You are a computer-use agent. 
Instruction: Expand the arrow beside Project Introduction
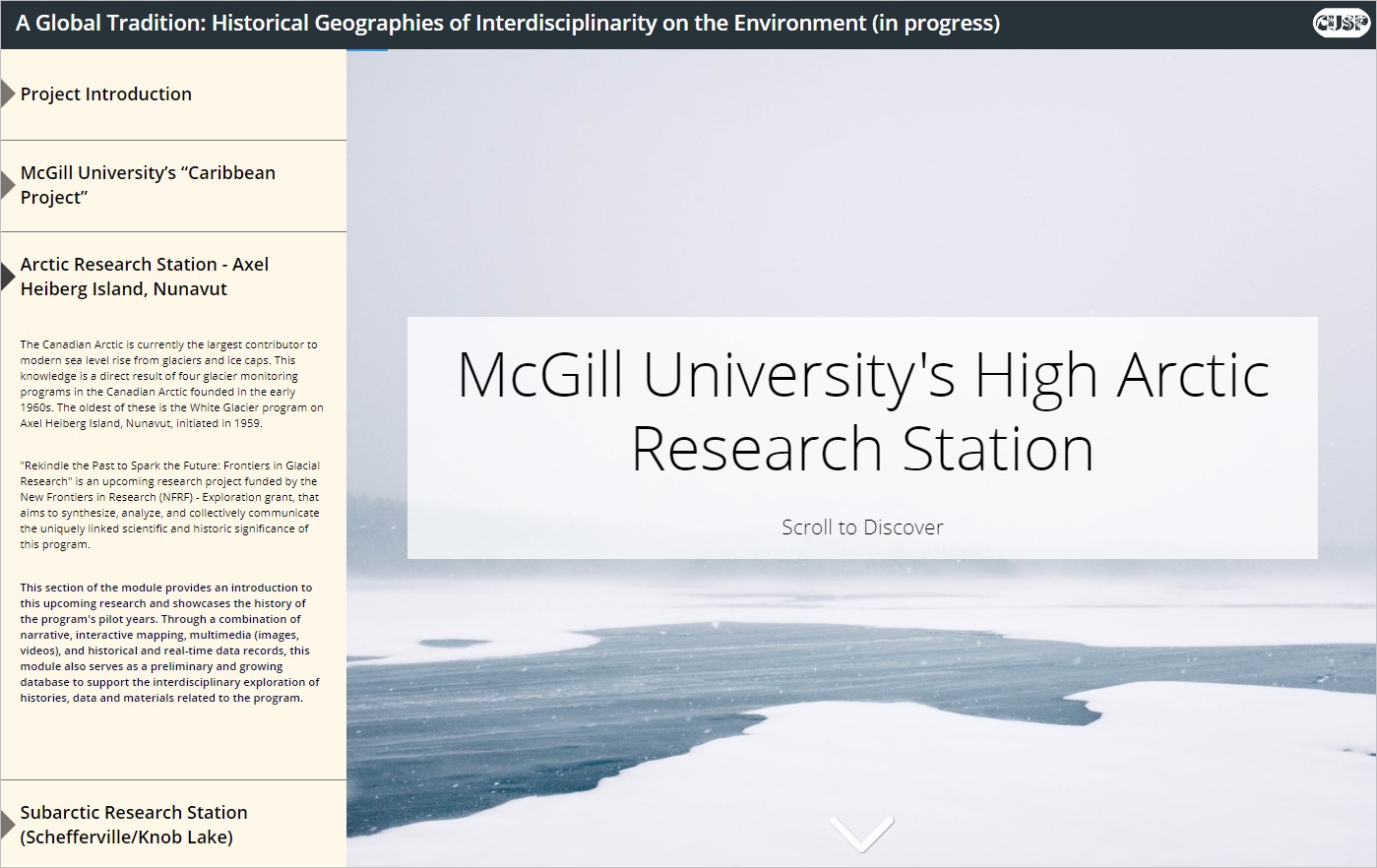click(8, 94)
